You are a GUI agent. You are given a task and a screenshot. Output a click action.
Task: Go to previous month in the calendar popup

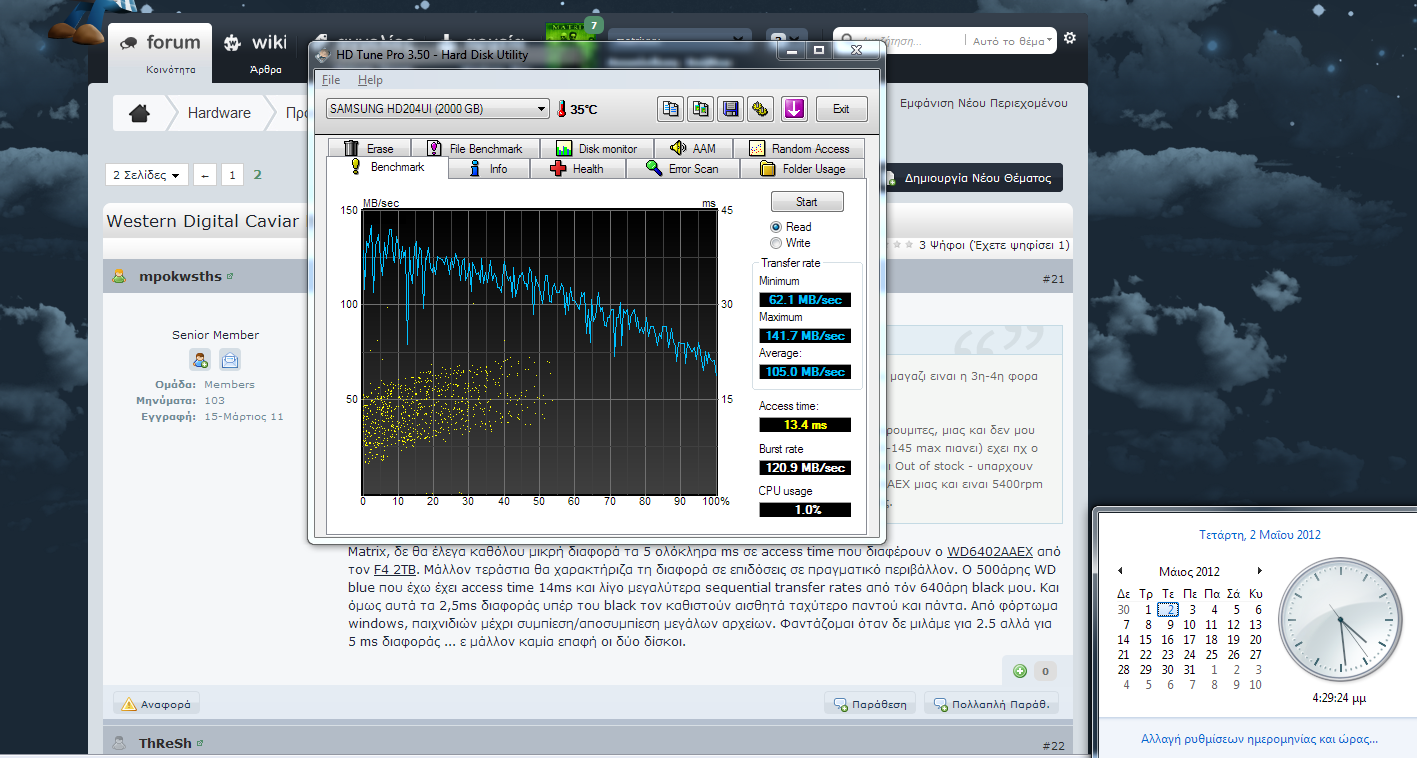1121,572
